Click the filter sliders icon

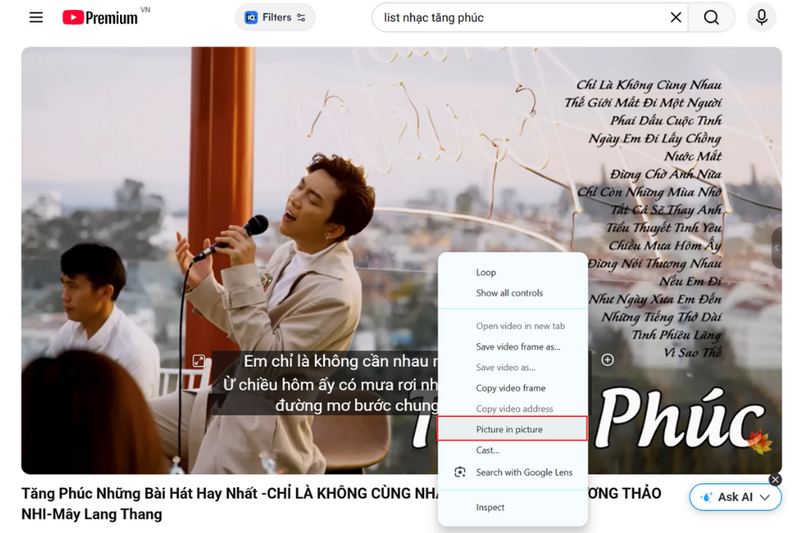click(x=302, y=18)
